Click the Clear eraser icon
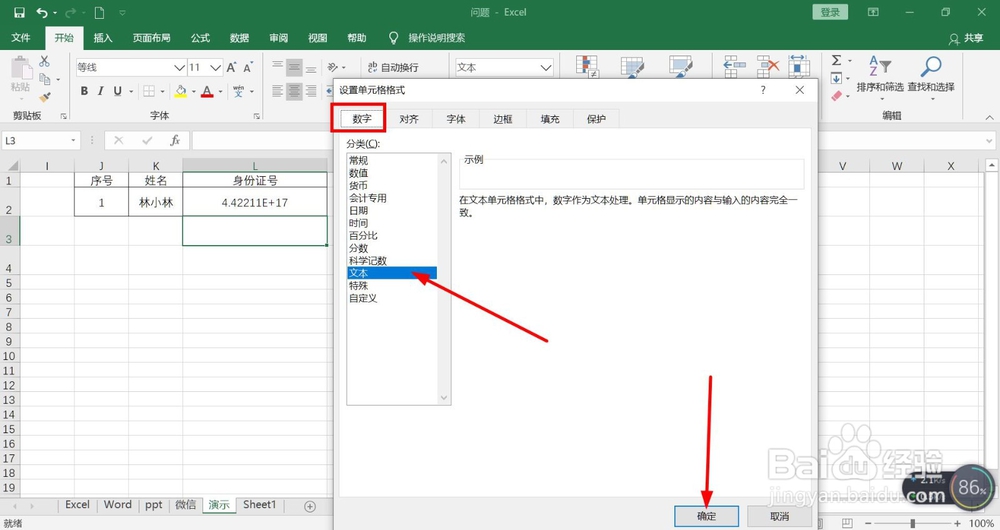The image size is (1000, 530). (836, 96)
